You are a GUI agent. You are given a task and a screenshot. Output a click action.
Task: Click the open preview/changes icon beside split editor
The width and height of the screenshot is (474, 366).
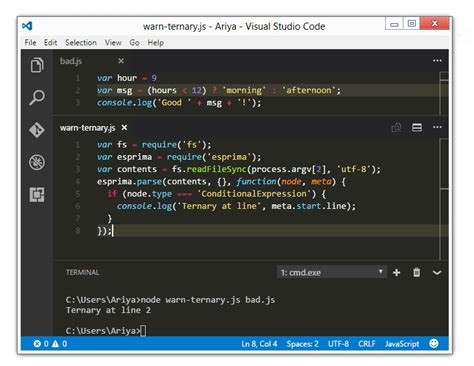click(396, 127)
